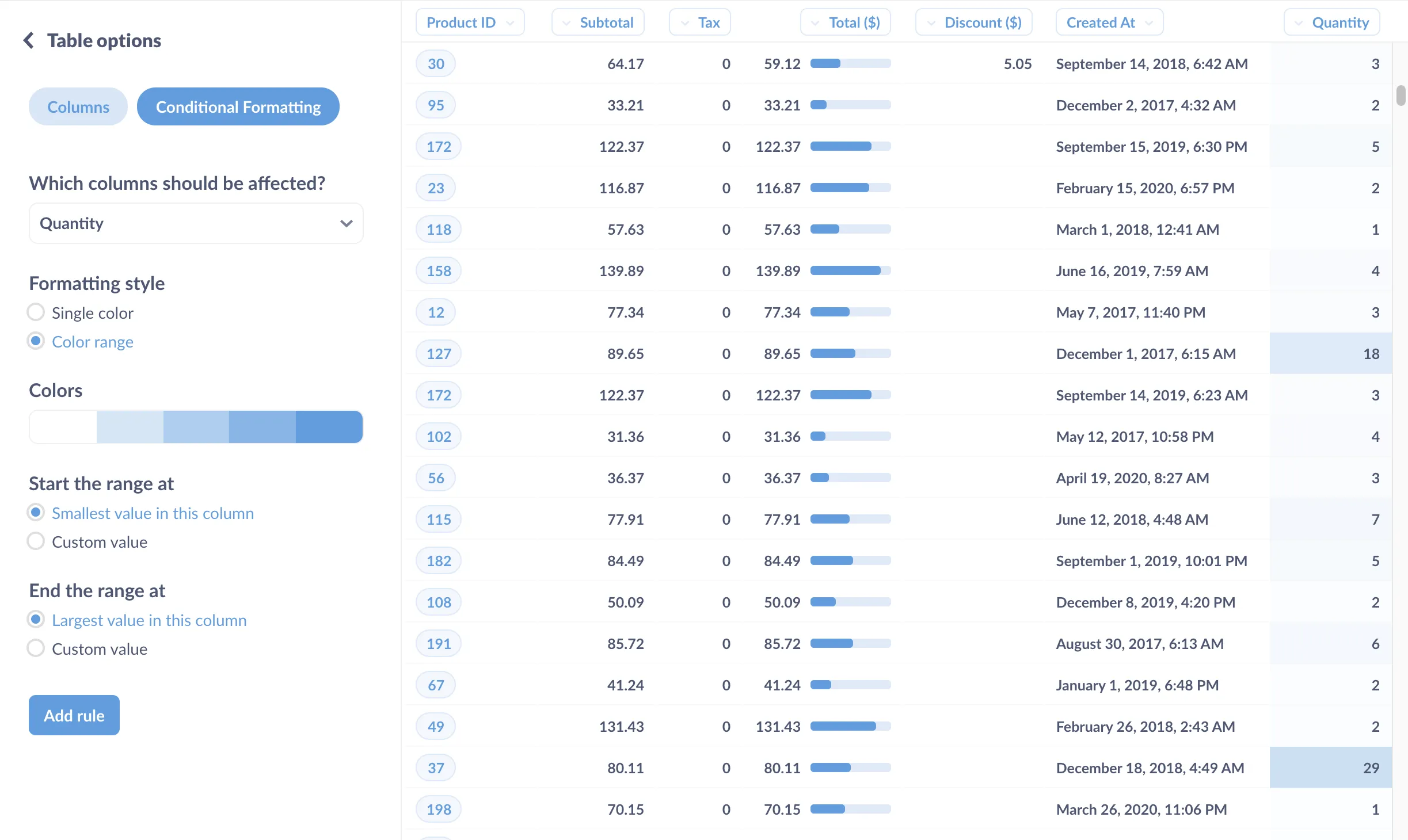Viewport: 1408px width, 840px height.
Task: Click the Discount value 5.05
Action: pos(1018,64)
